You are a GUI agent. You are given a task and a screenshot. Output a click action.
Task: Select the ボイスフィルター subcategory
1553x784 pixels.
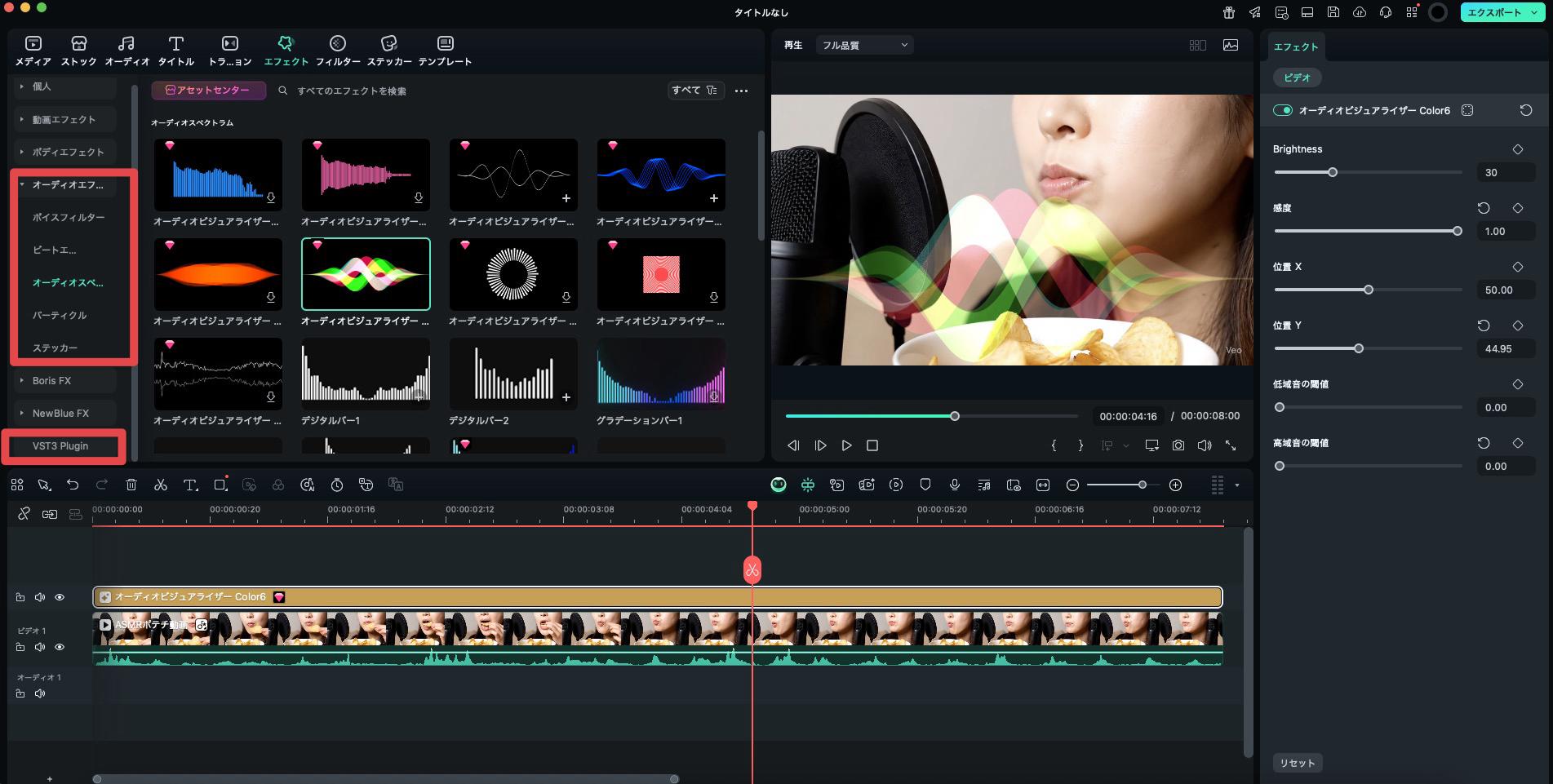pos(69,217)
